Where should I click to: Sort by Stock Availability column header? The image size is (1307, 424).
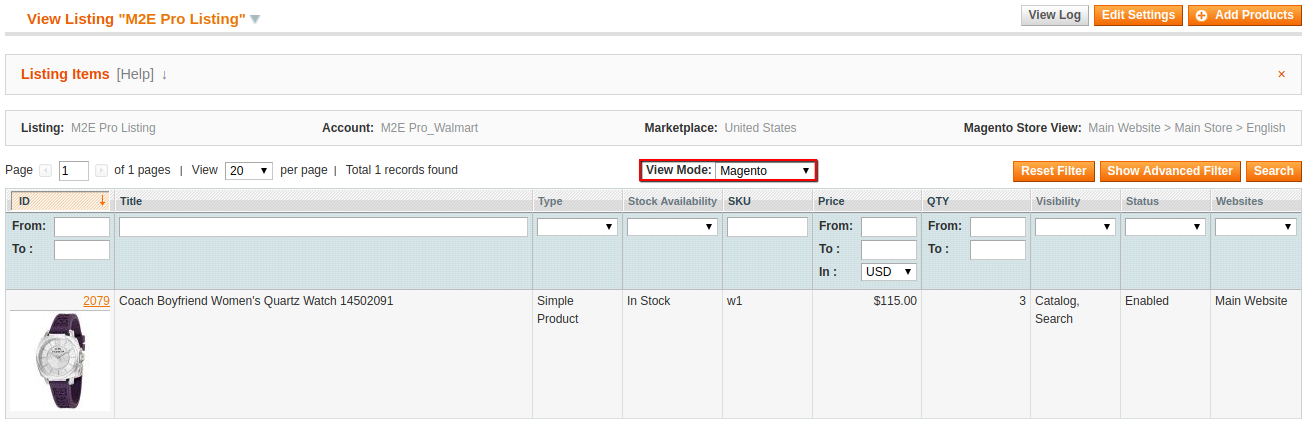point(672,201)
